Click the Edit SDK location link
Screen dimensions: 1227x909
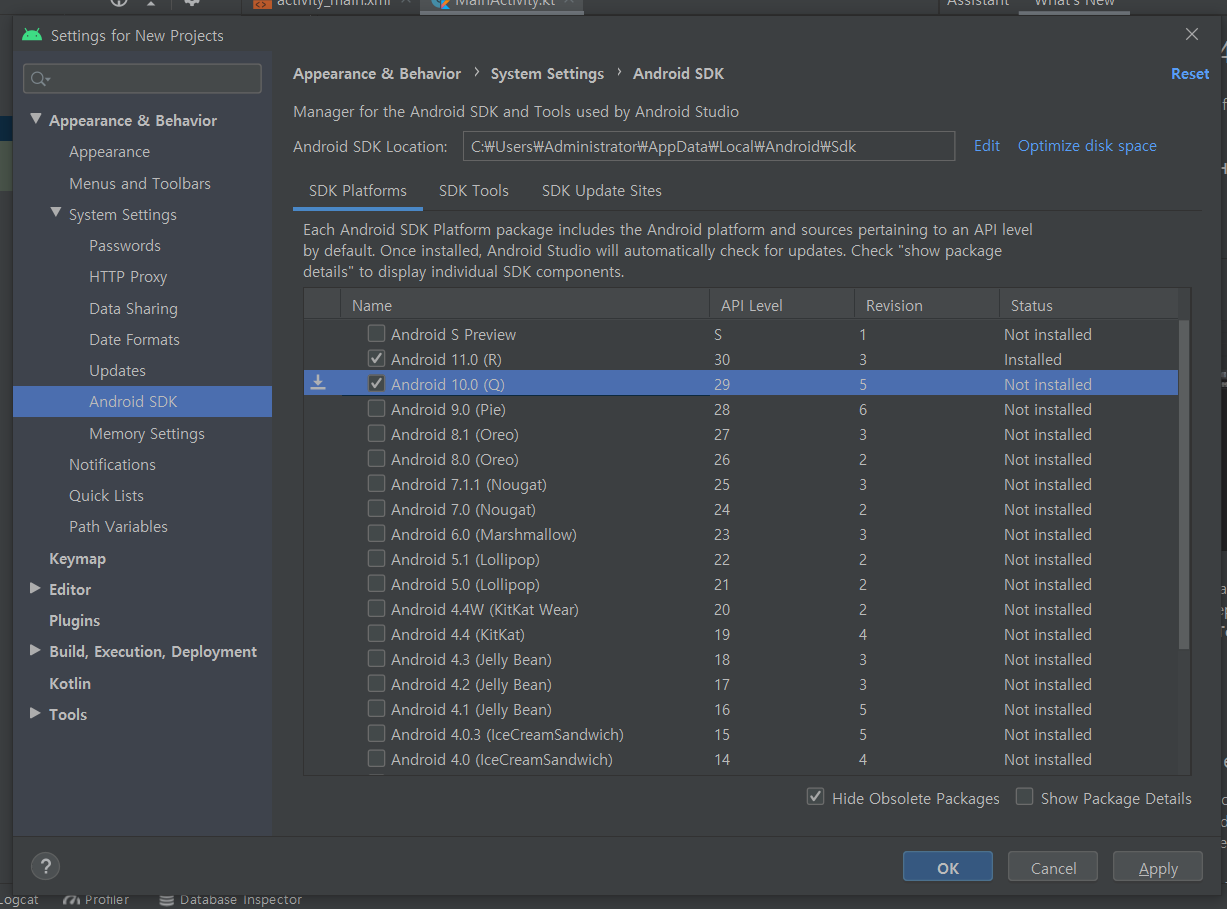(987, 145)
